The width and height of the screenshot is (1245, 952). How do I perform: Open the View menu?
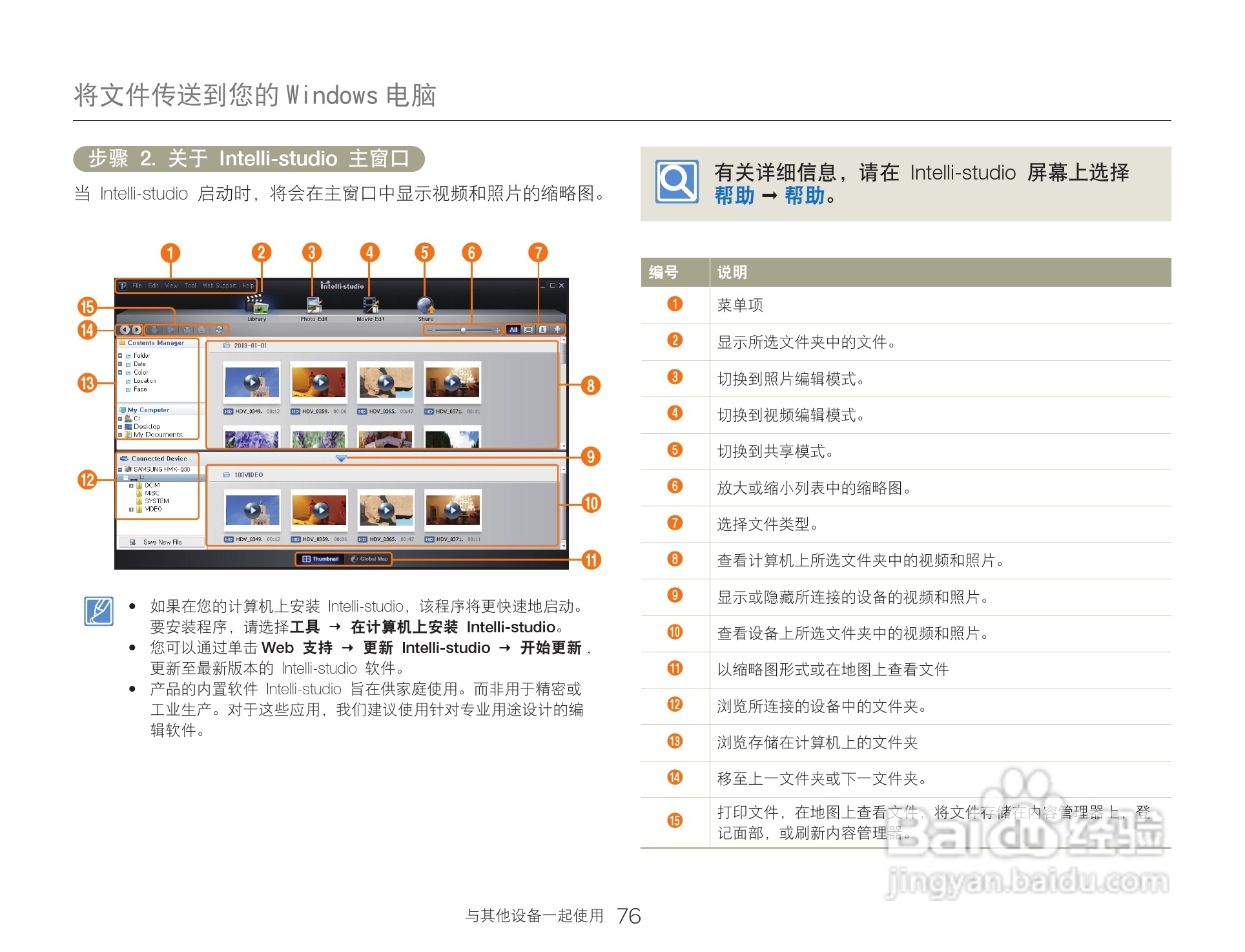coord(171,285)
